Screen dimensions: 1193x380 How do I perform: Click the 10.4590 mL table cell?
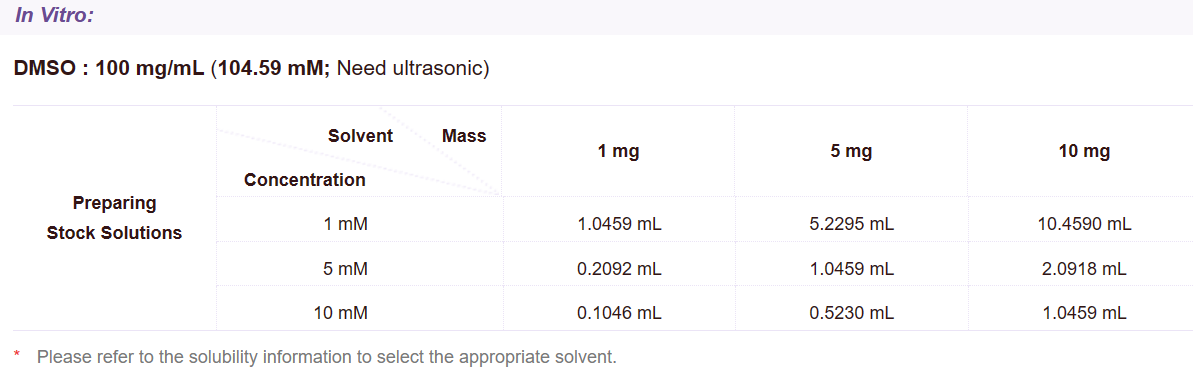(1084, 225)
